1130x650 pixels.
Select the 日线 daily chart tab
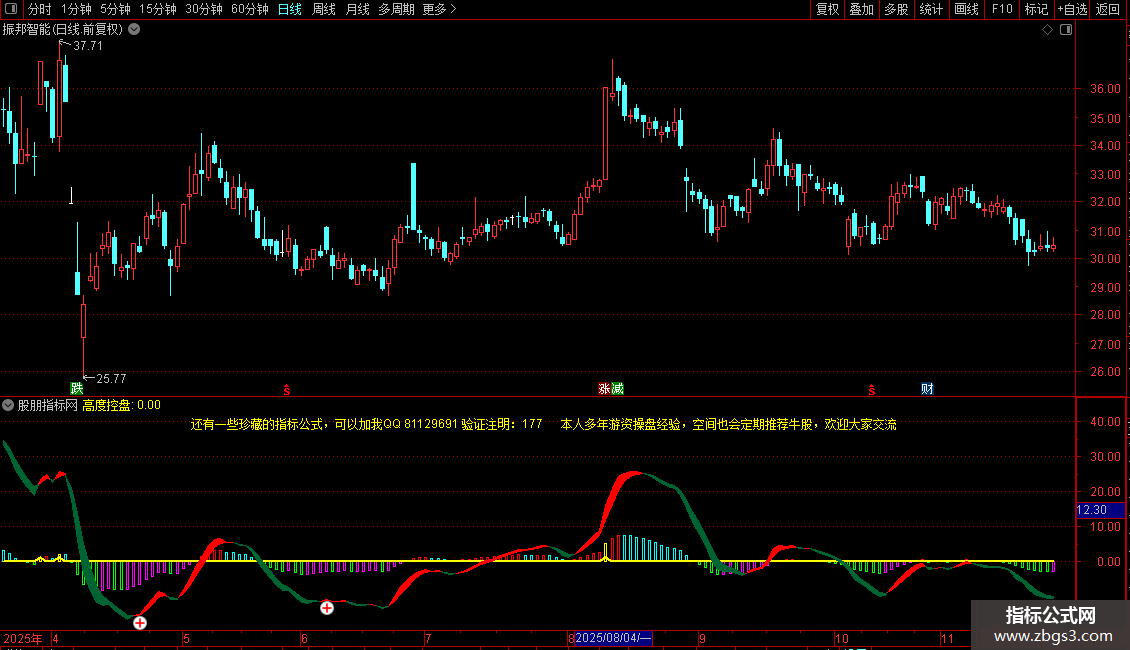pos(290,9)
